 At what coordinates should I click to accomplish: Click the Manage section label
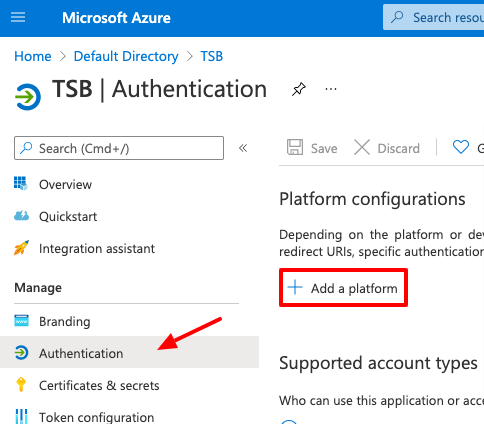point(38,287)
